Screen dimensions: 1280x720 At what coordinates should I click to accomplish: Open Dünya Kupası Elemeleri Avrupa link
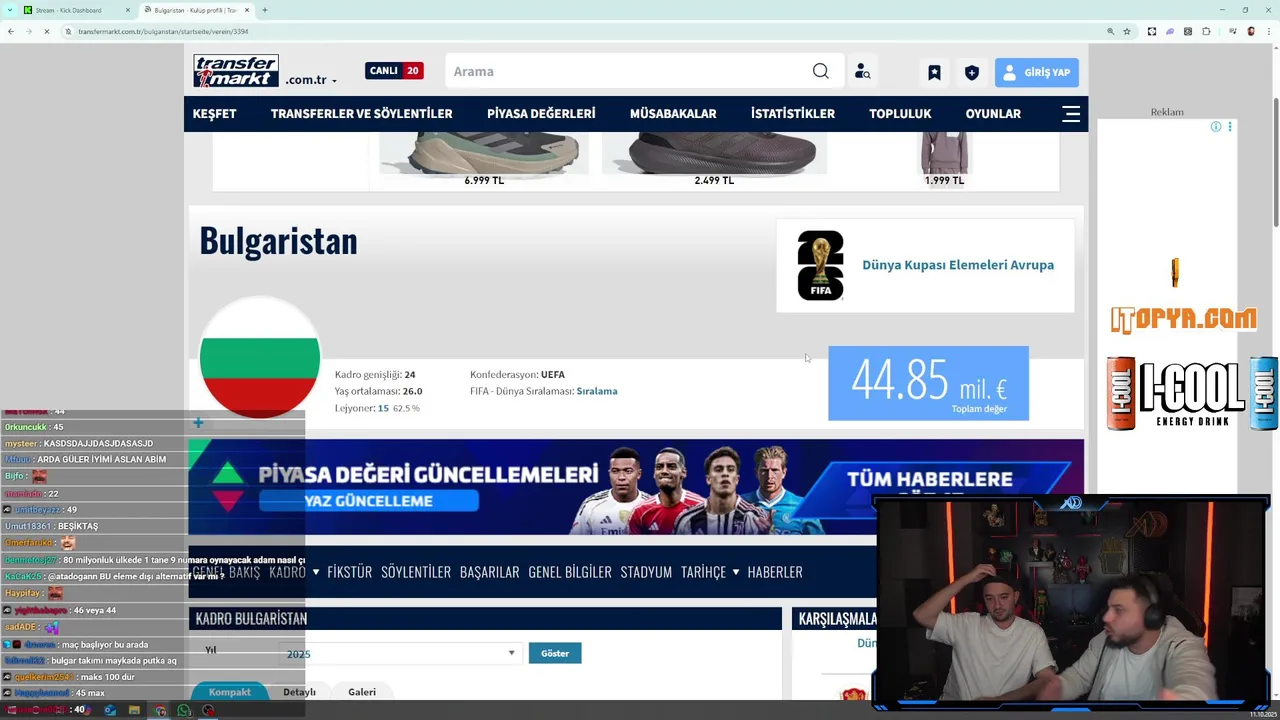click(x=958, y=265)
